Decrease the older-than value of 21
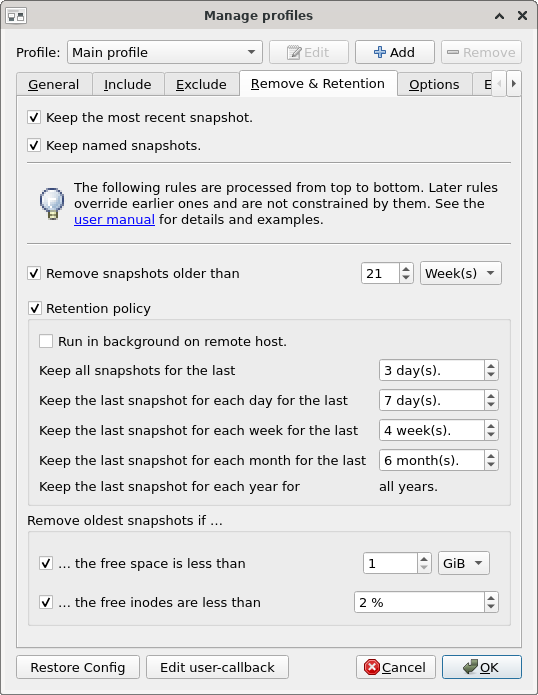538x695 pixels. tap(406, 278)
